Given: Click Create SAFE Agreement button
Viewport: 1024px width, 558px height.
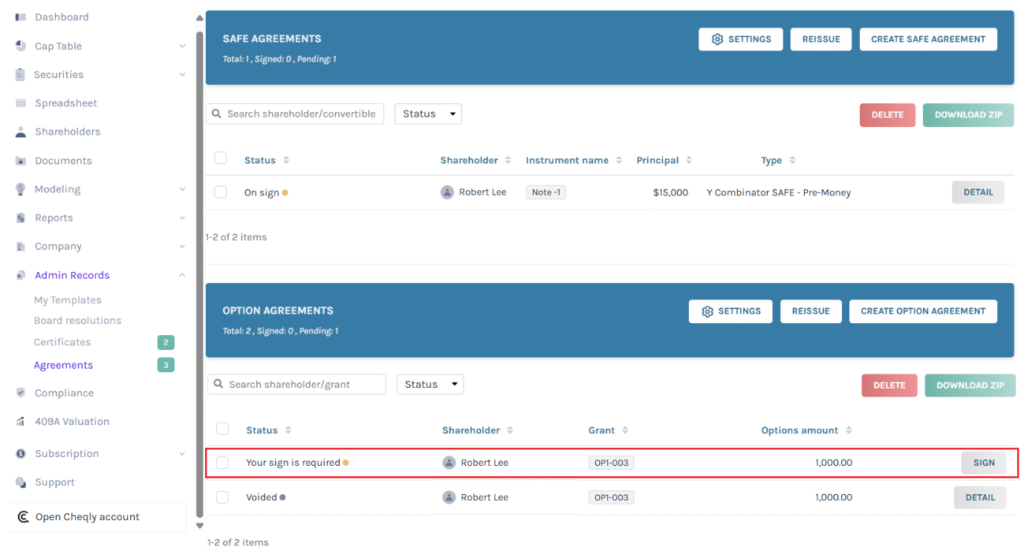Looking at the screenshot, I should click(x=928, y=39).
